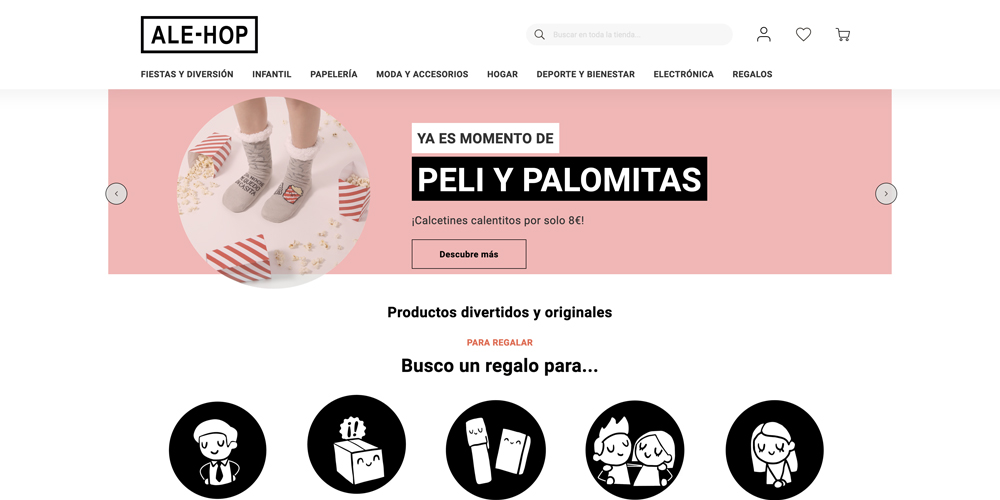Open Moda y Accesorios menu
Viewport: 1000px width, 500px height.
(x=422, y=74)
